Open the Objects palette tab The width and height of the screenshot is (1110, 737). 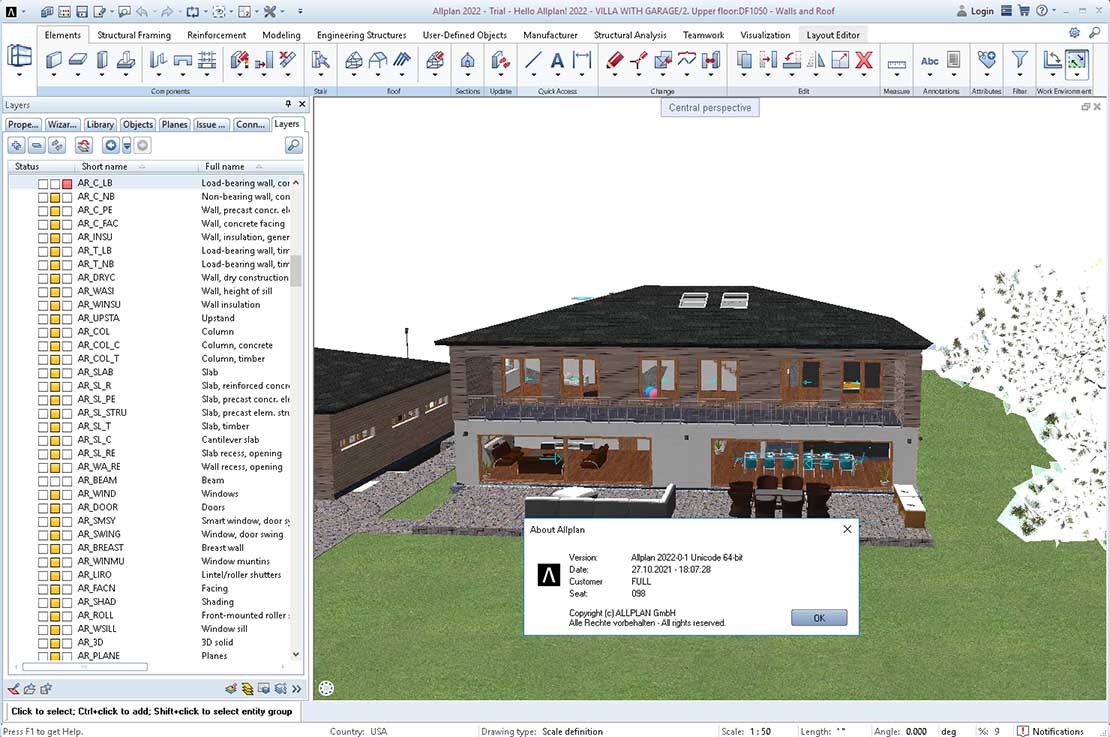138,125
